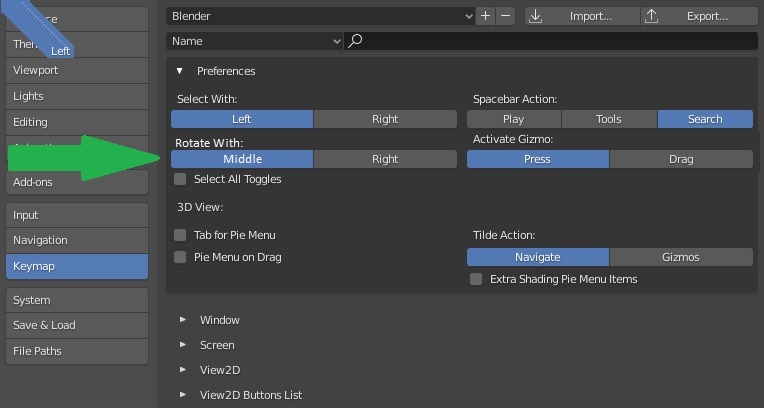This screenshot has height=408, width=764.
Task: Open the Lights preferences tab
Action: click(x=77, y=96)
